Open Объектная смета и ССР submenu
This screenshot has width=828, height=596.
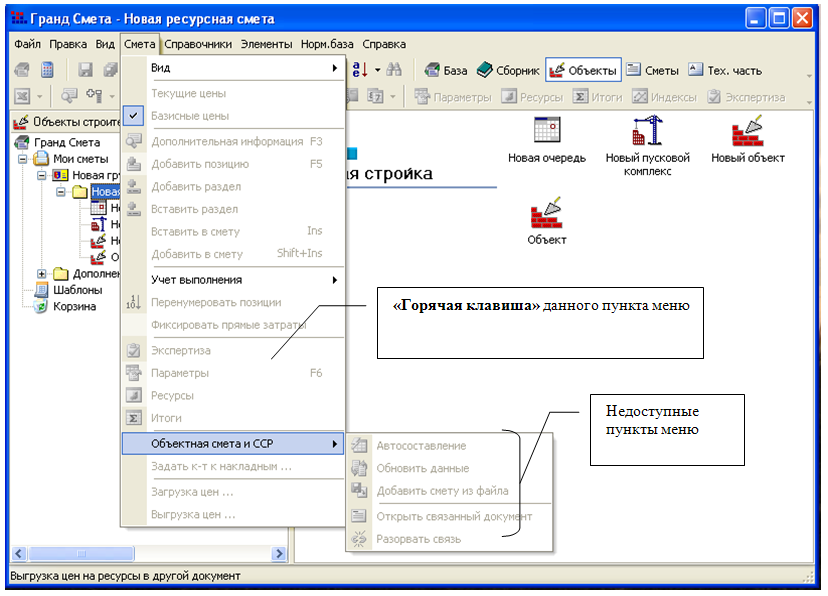(x=233, y=443)
